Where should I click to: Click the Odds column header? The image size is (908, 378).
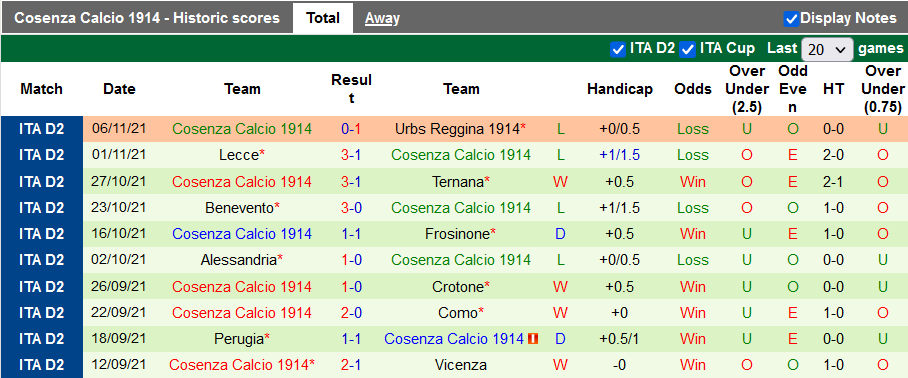(693, 89)
